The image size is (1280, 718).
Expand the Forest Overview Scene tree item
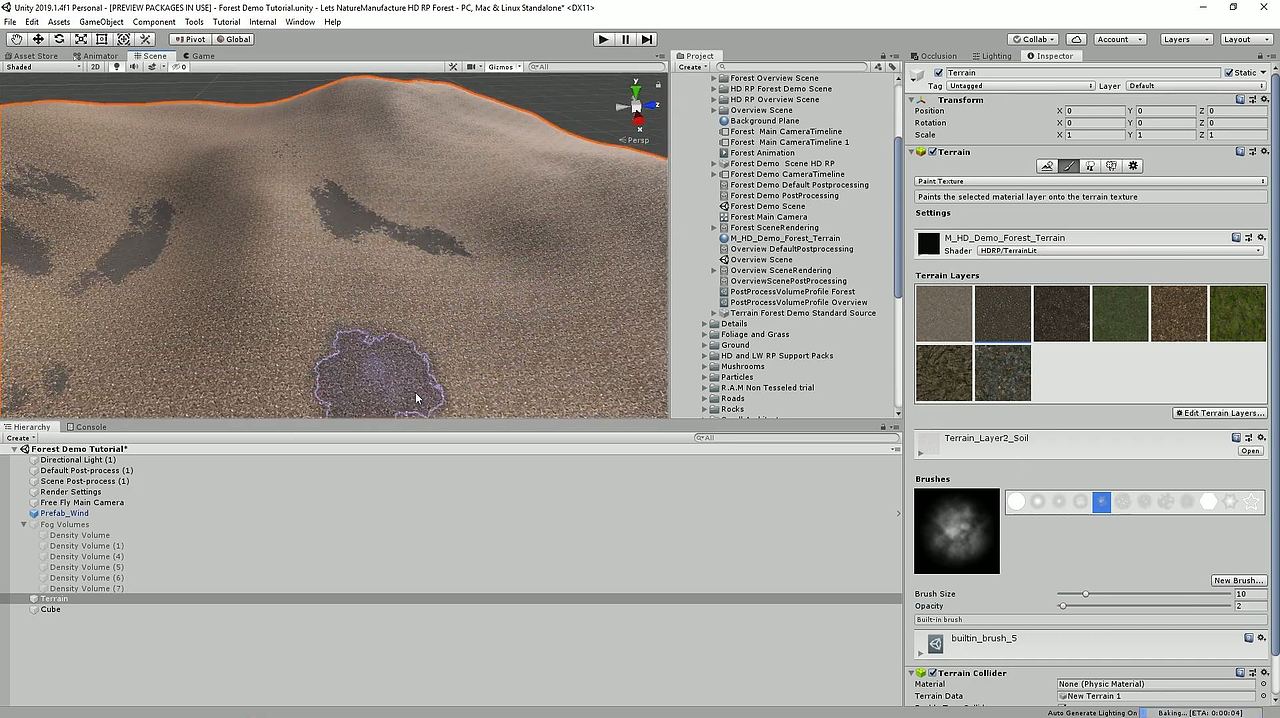pos(714,77)
